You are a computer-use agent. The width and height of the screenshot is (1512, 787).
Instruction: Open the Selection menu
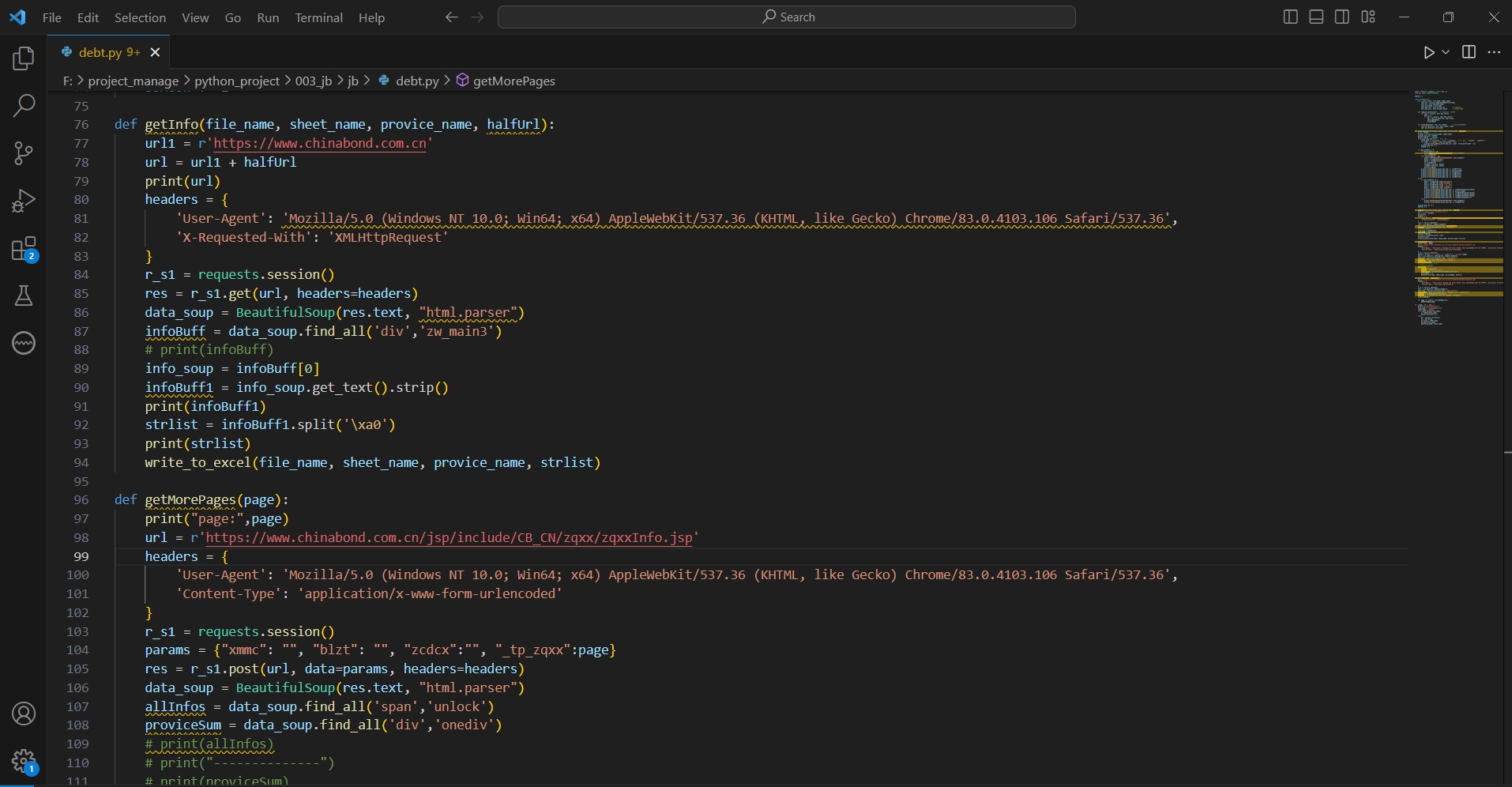click(140, 17)
